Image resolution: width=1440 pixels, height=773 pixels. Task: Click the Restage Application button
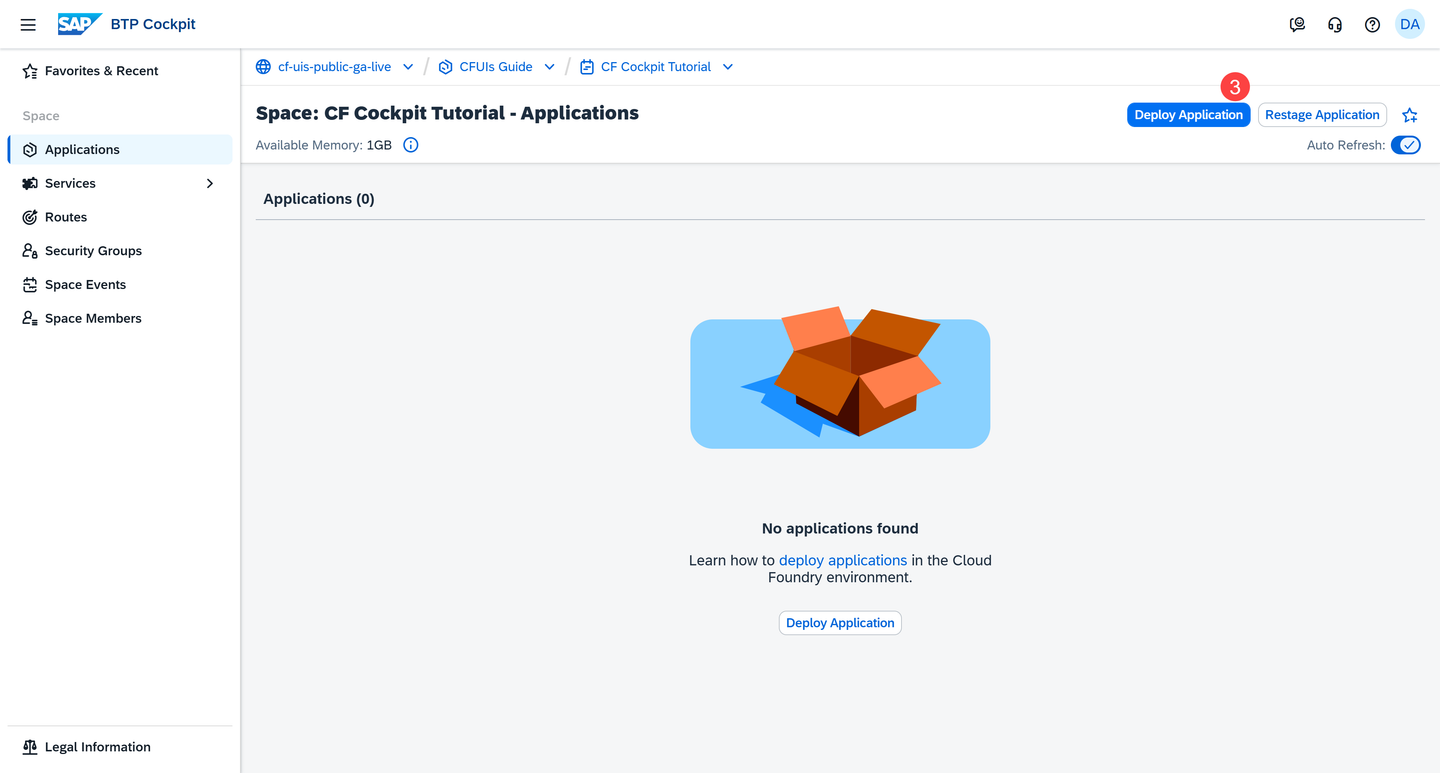1322,115
